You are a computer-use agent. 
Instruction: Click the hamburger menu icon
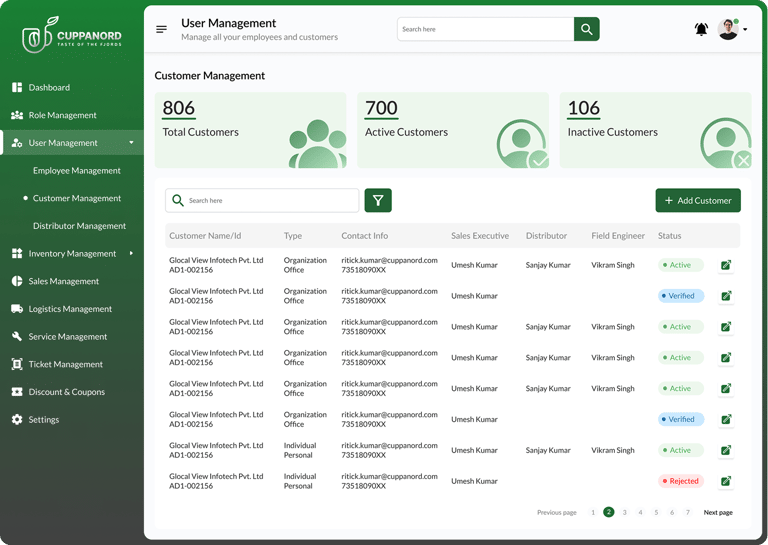(161, 29)
